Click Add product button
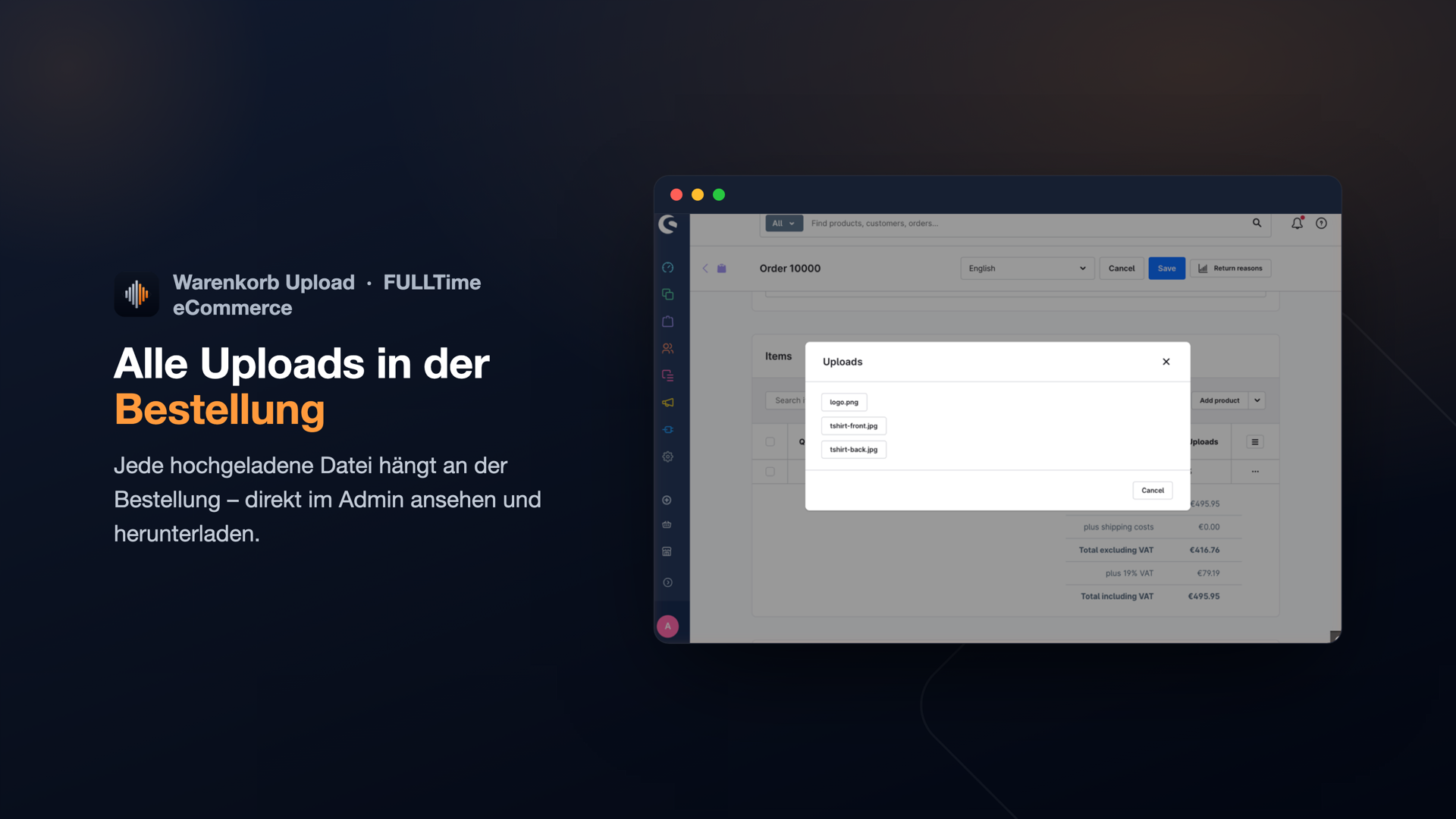This screenshot has height=819, width=1456. (1219, 400)
